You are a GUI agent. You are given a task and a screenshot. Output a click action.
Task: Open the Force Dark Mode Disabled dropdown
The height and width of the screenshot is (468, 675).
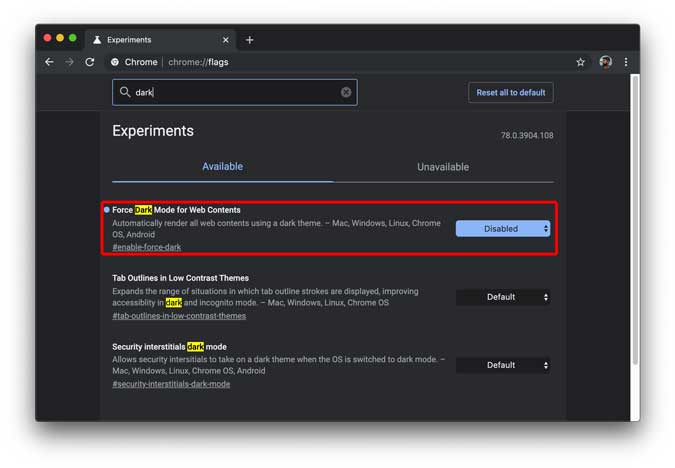[x=503, y=229]
